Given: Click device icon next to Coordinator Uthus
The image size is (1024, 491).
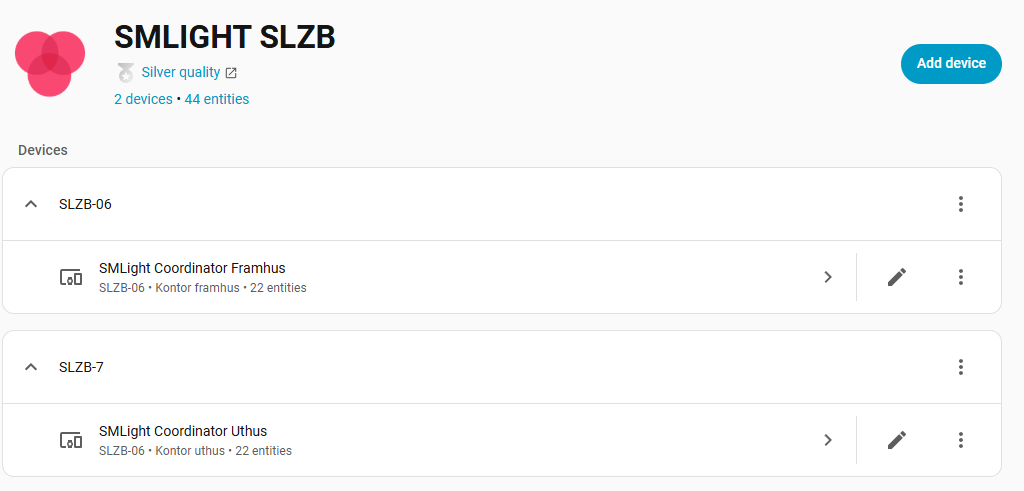Looking at the screenshot, I should click(x=70, y=440).
